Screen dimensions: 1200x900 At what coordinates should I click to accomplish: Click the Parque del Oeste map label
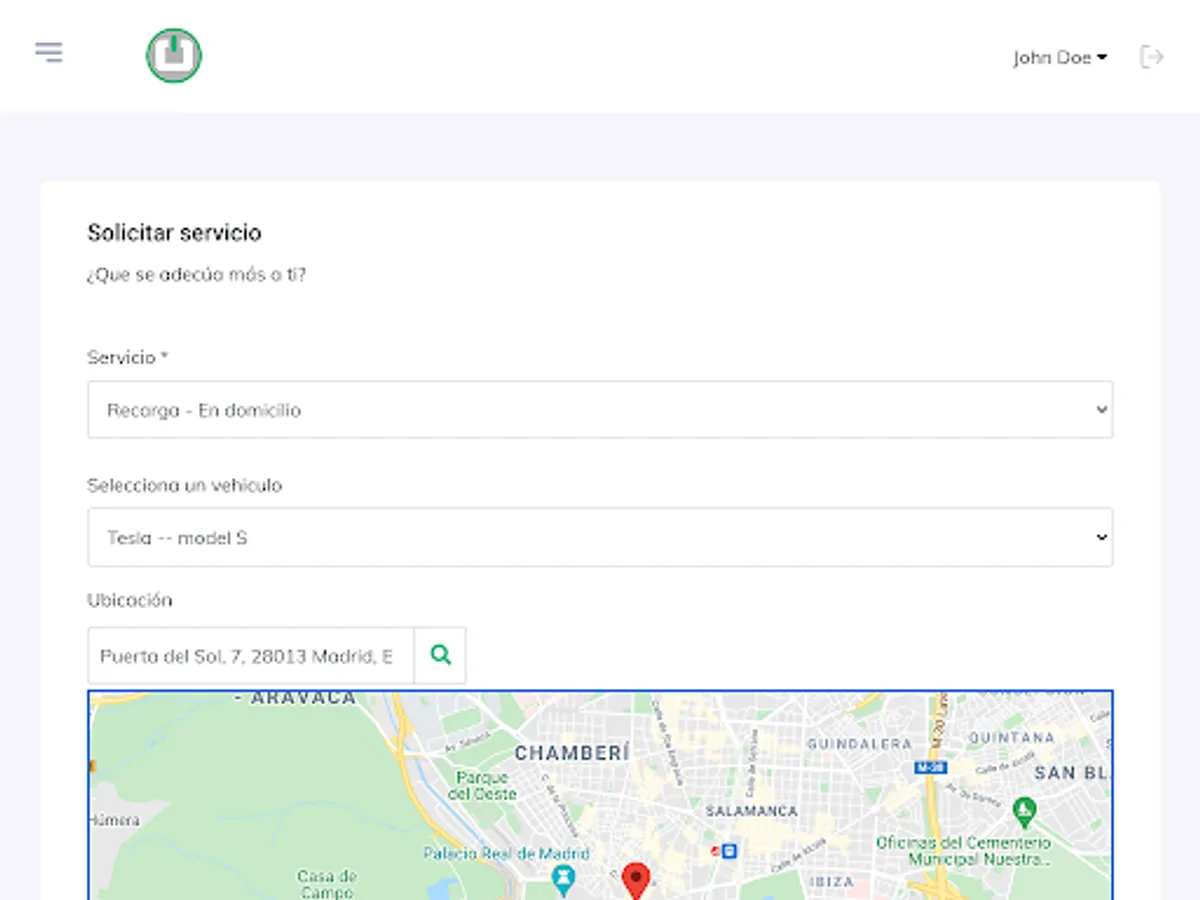coord(483,785)
